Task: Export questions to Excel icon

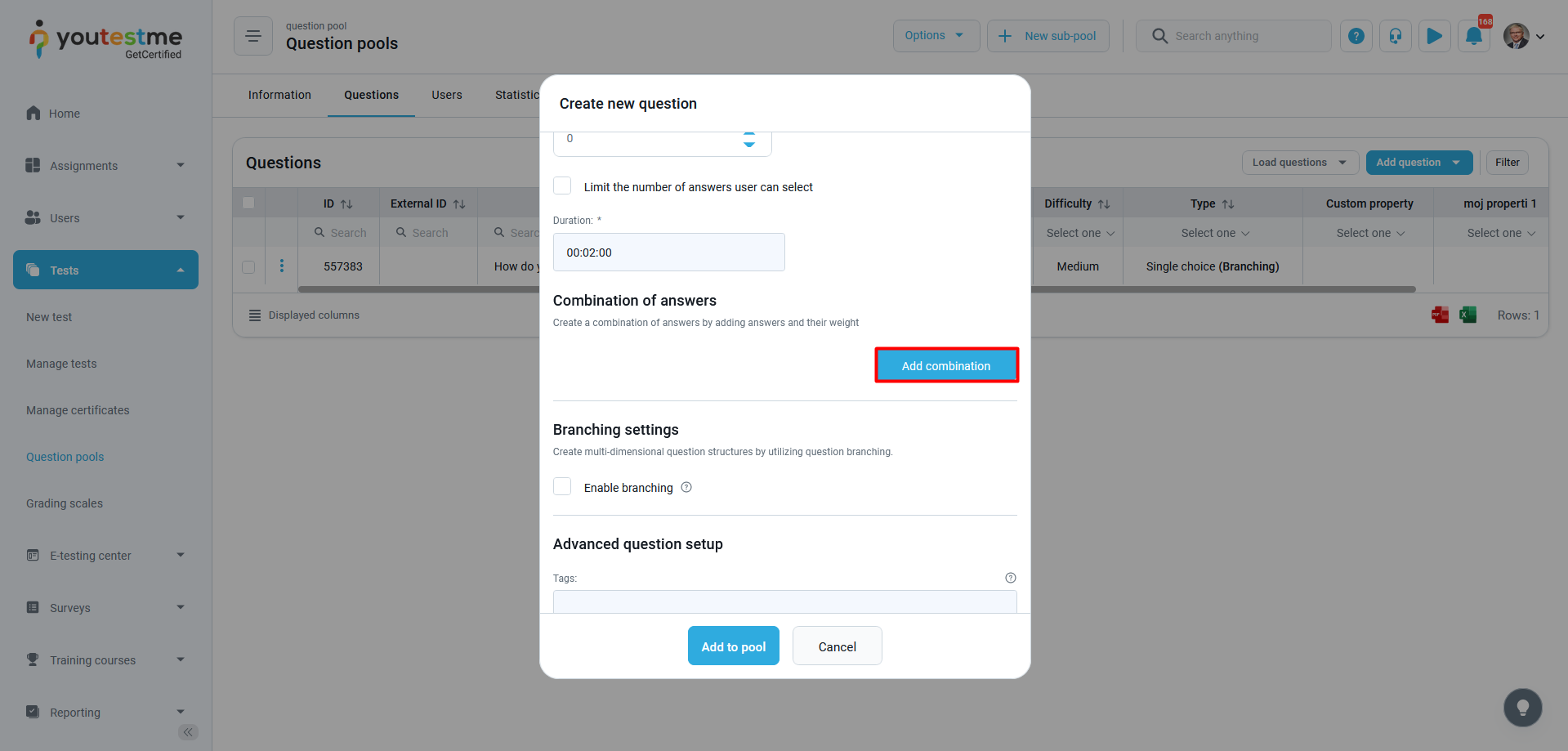Action: 1467,315
